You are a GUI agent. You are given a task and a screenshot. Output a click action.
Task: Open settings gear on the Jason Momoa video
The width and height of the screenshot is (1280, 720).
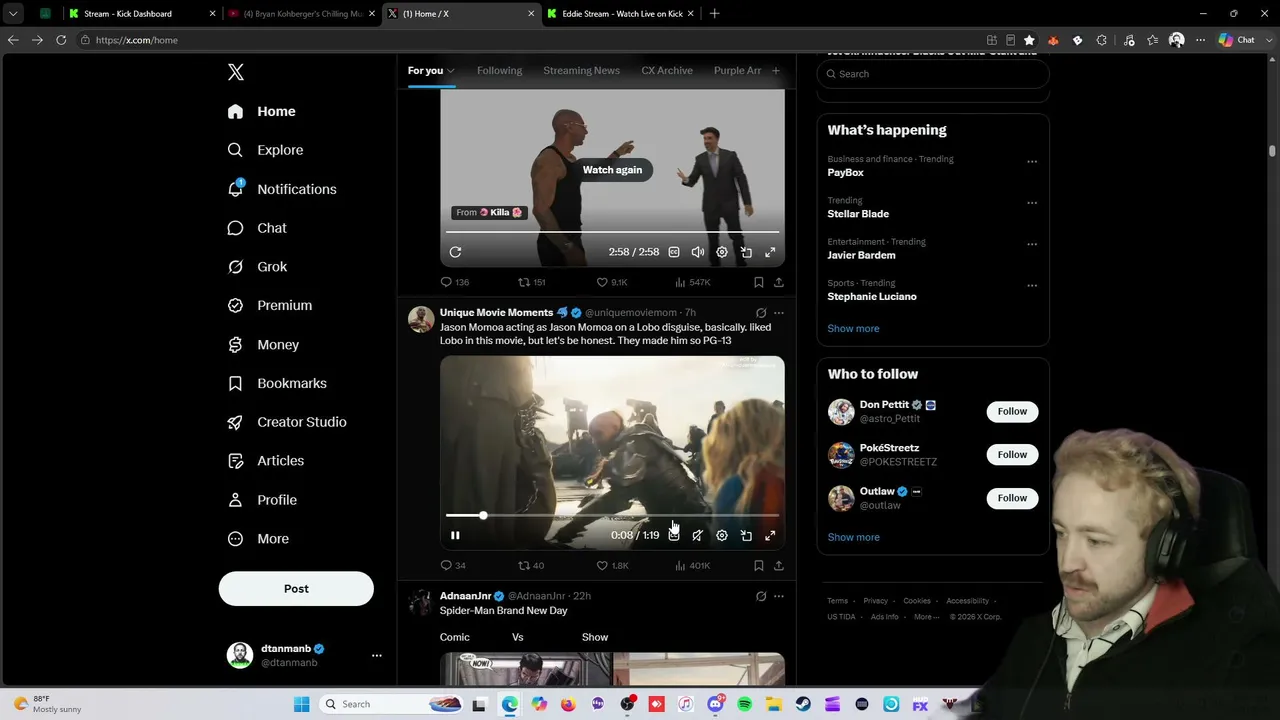coord(722,535)
